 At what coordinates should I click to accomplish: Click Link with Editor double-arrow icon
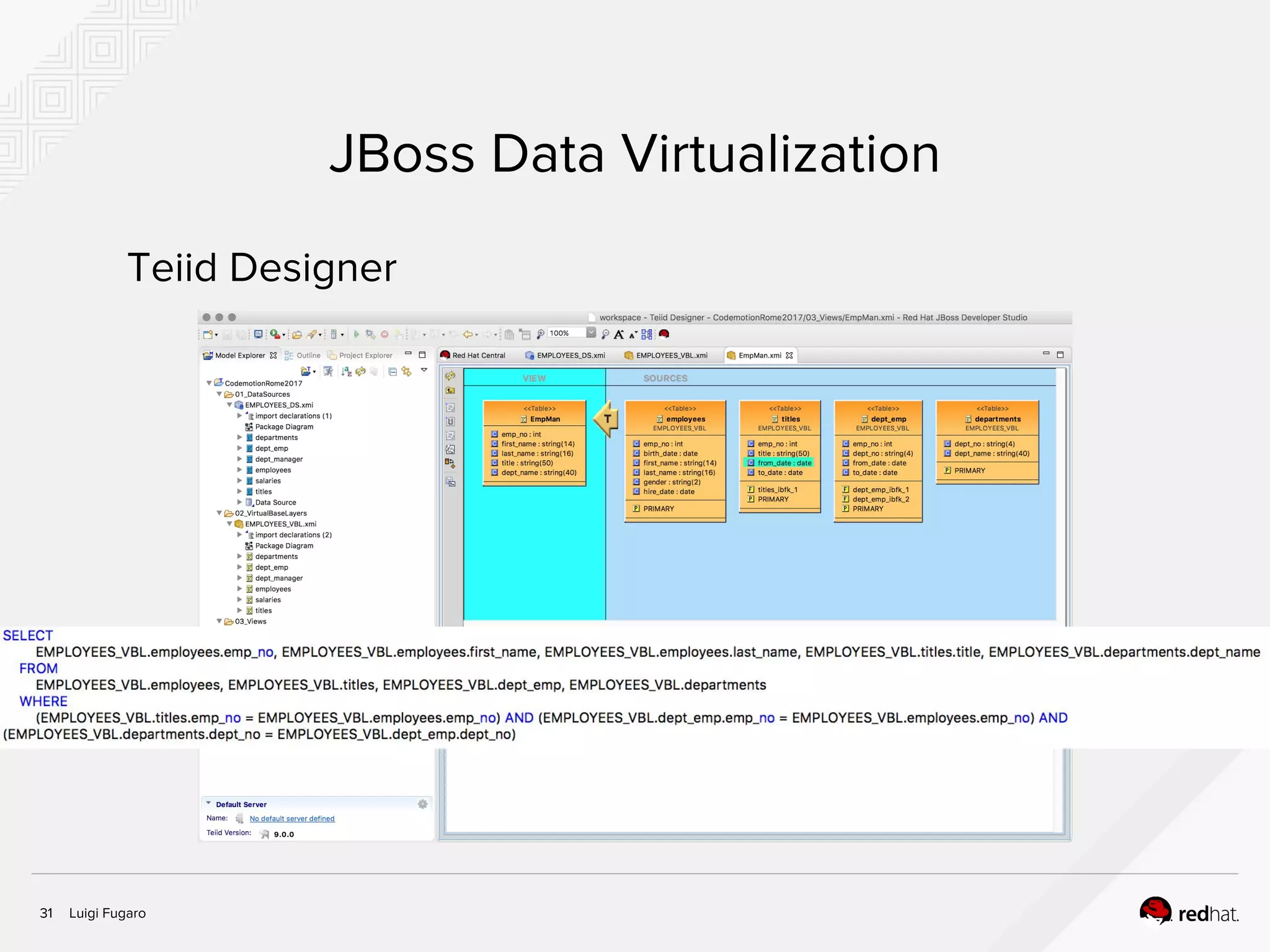pos(407,371)
